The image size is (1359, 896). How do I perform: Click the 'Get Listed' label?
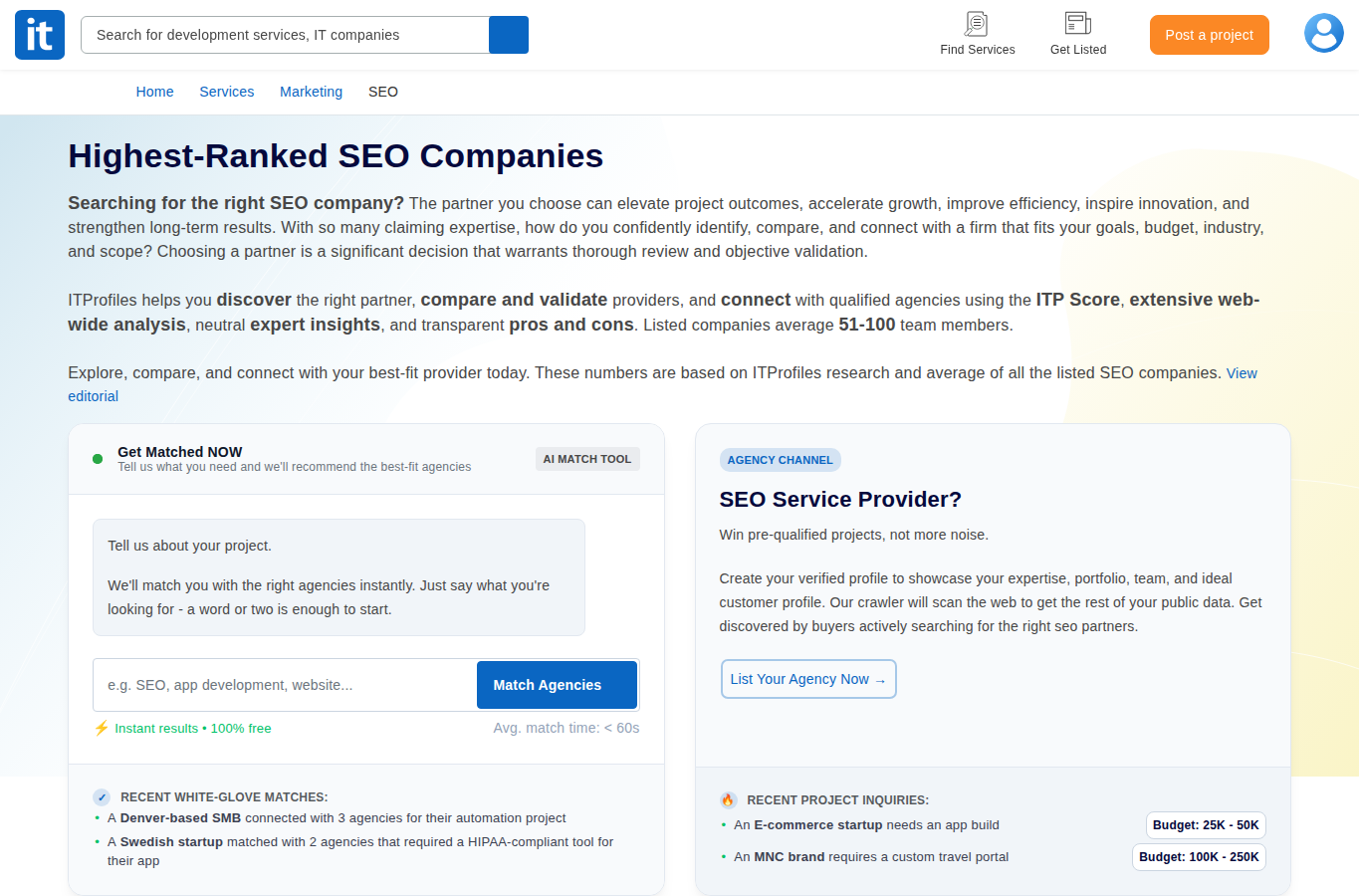pos(1078,50)
